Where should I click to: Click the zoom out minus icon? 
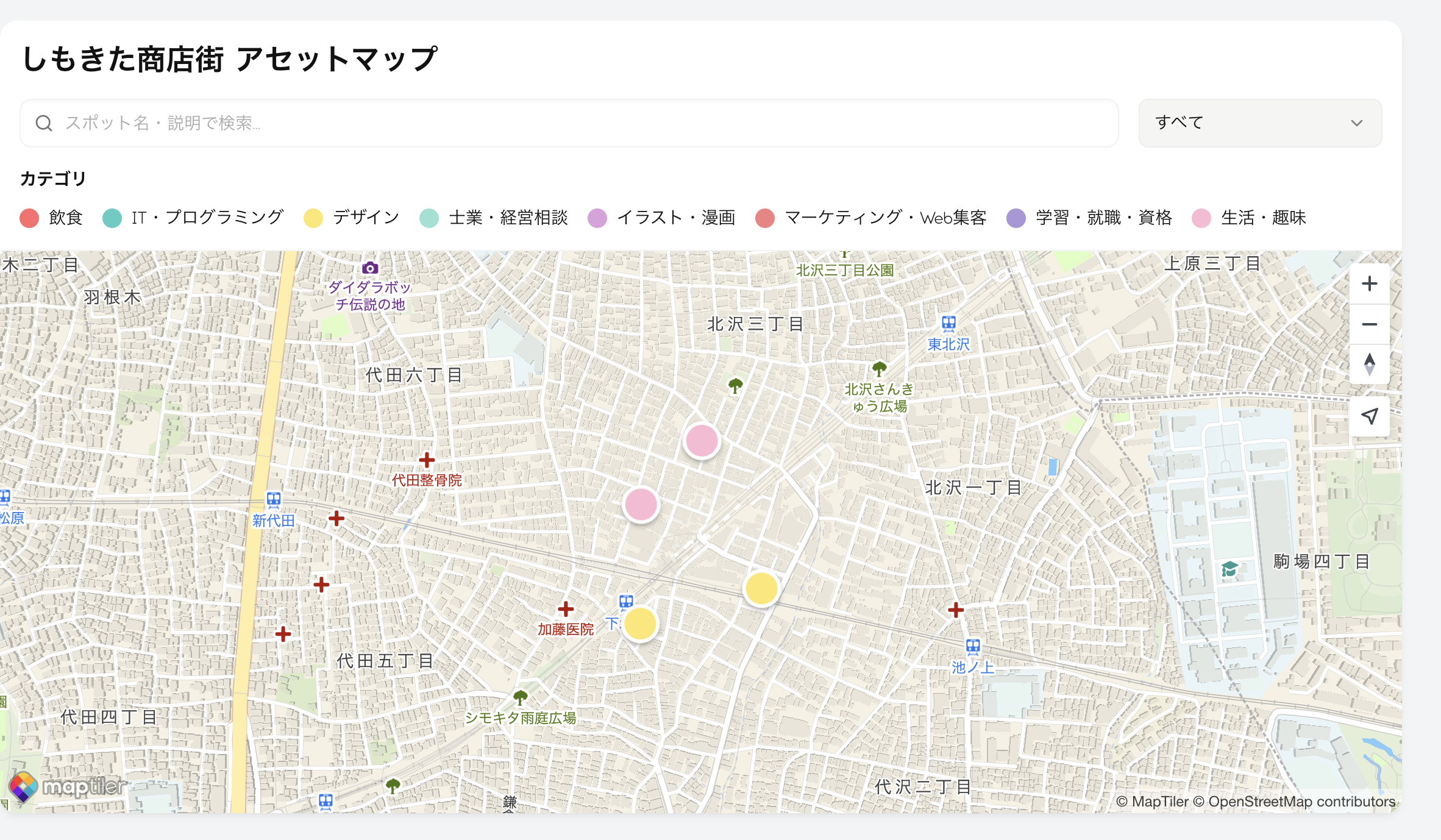point(1369,324)
